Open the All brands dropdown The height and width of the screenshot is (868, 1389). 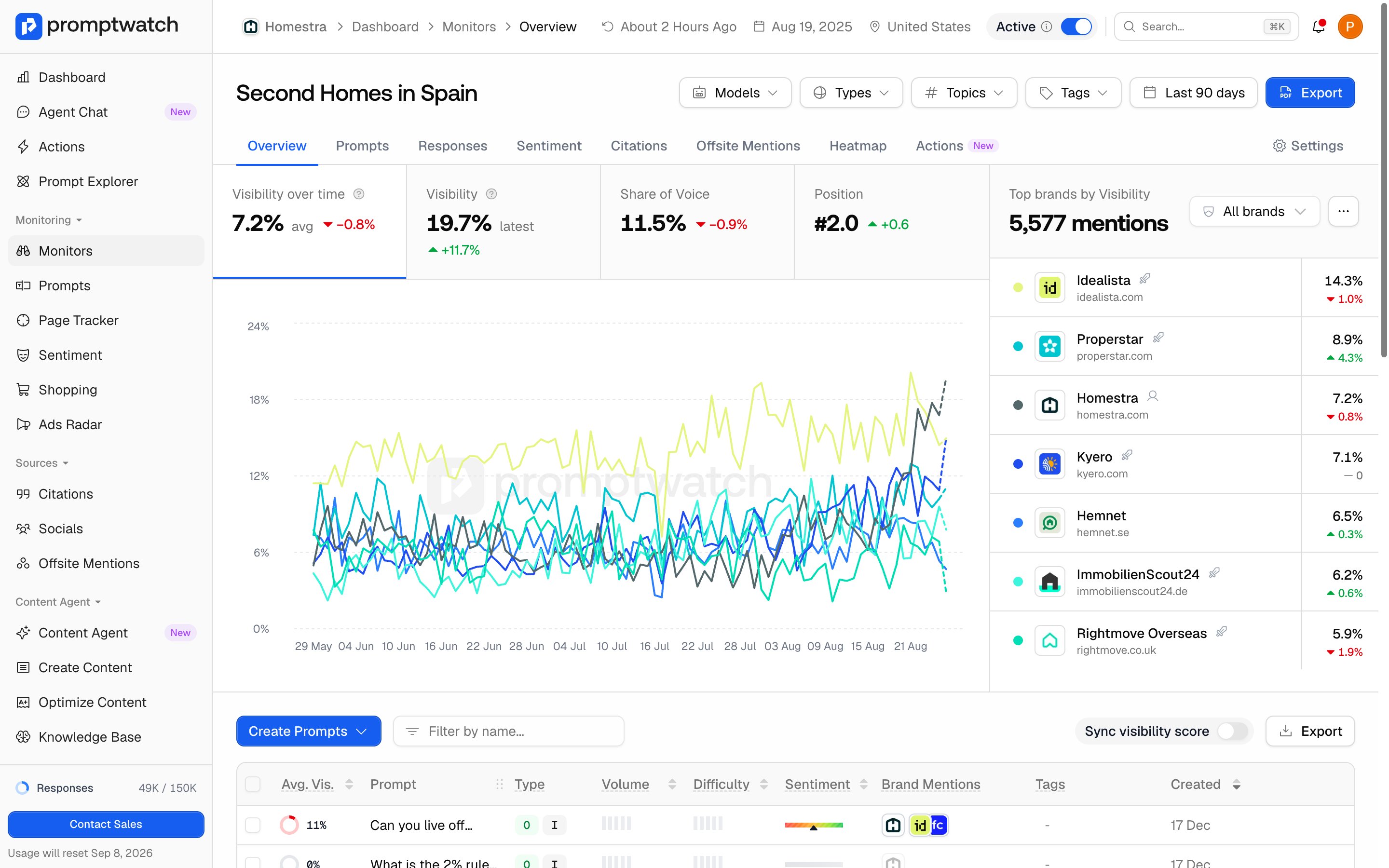coord(1255,211)
